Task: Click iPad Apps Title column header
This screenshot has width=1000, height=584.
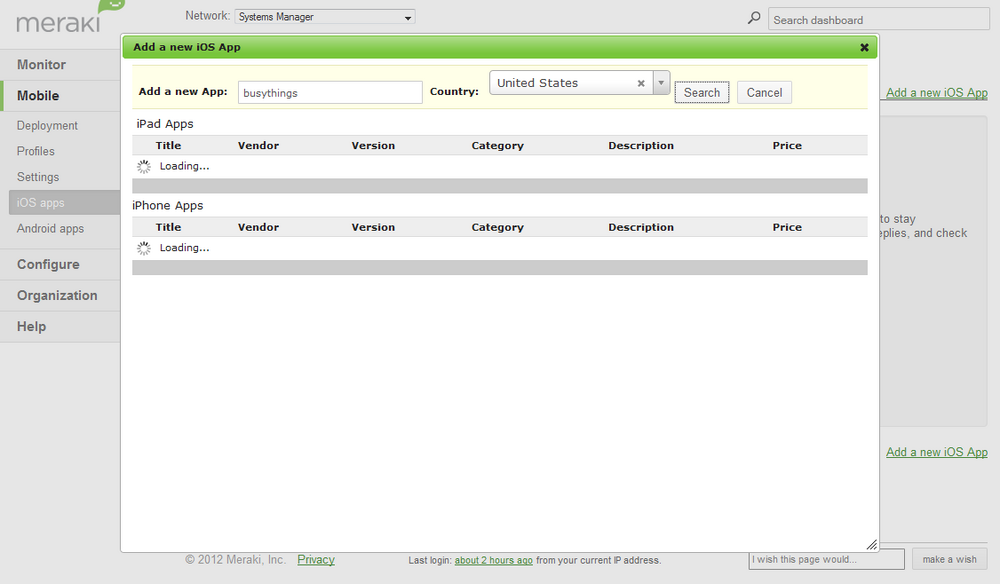Action: pyautogui.click(x=168, y=145)
